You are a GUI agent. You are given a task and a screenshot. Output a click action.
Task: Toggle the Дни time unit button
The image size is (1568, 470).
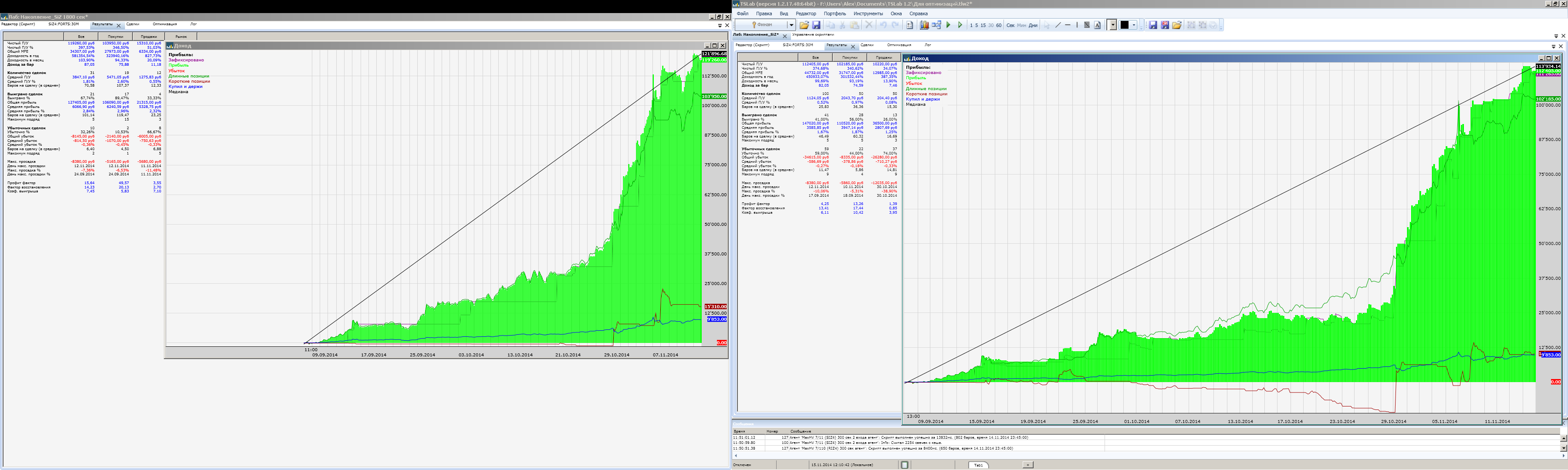(1033, 26)
